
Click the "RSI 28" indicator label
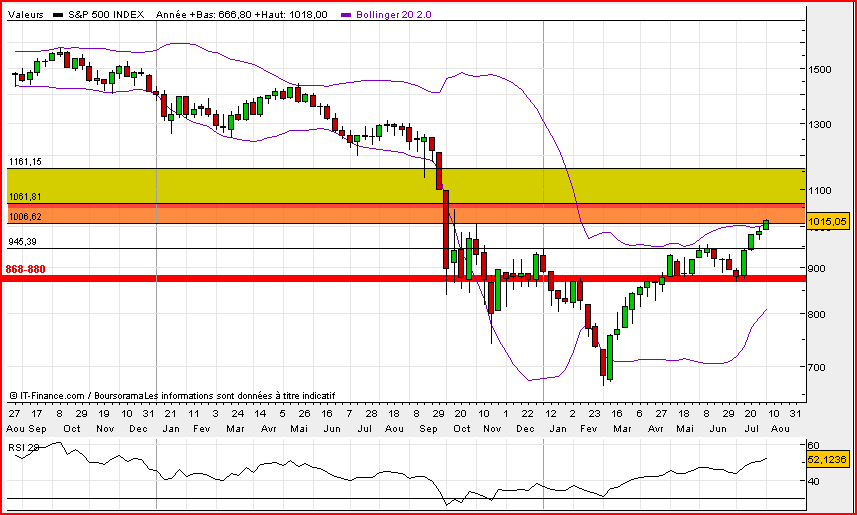[x=24, y=447]
